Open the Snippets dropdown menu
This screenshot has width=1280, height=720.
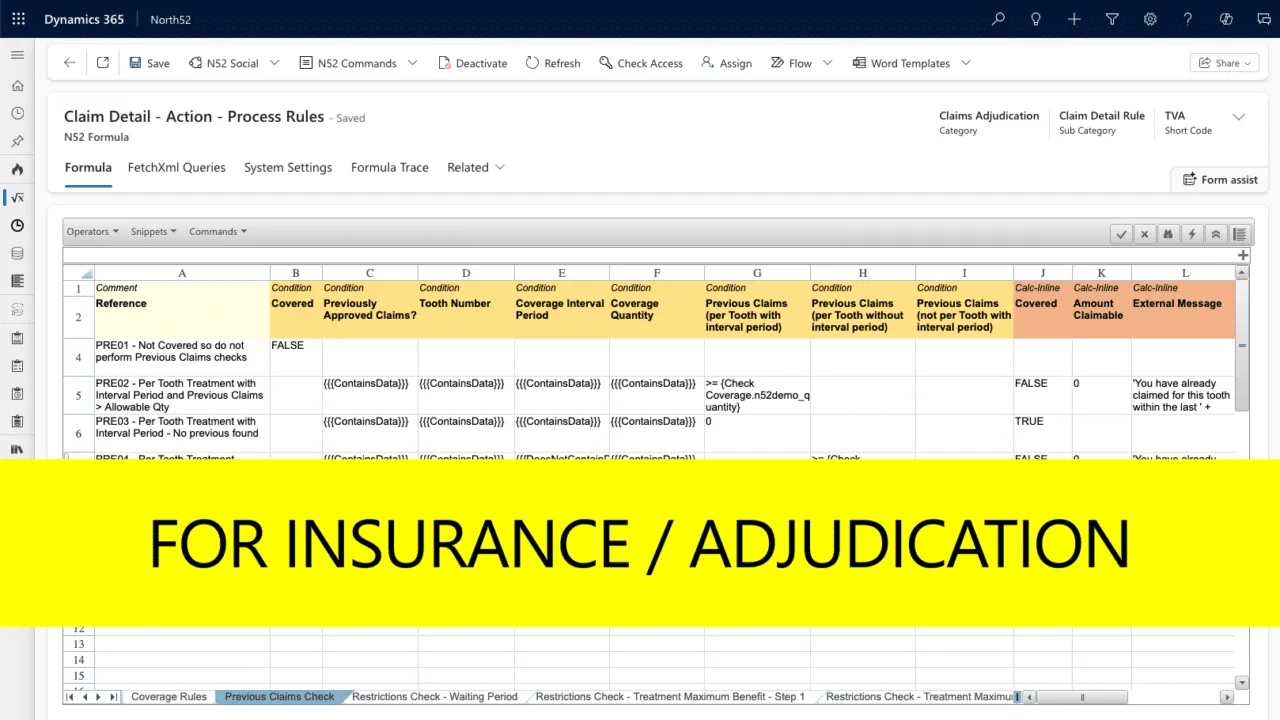(153, 231)
